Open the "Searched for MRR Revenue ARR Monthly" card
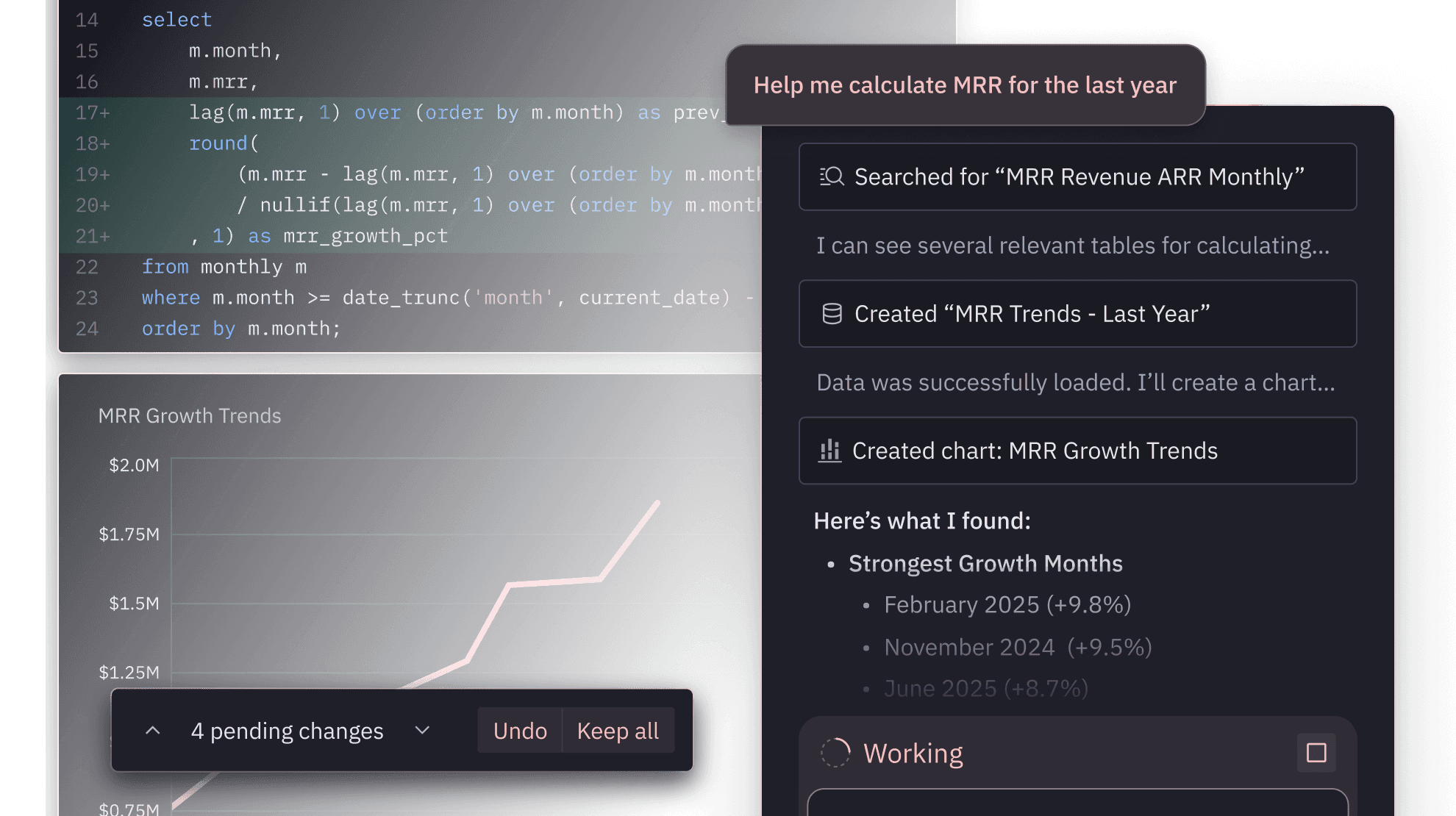This screenshot has height=816, width=1456. point(1077,176)
